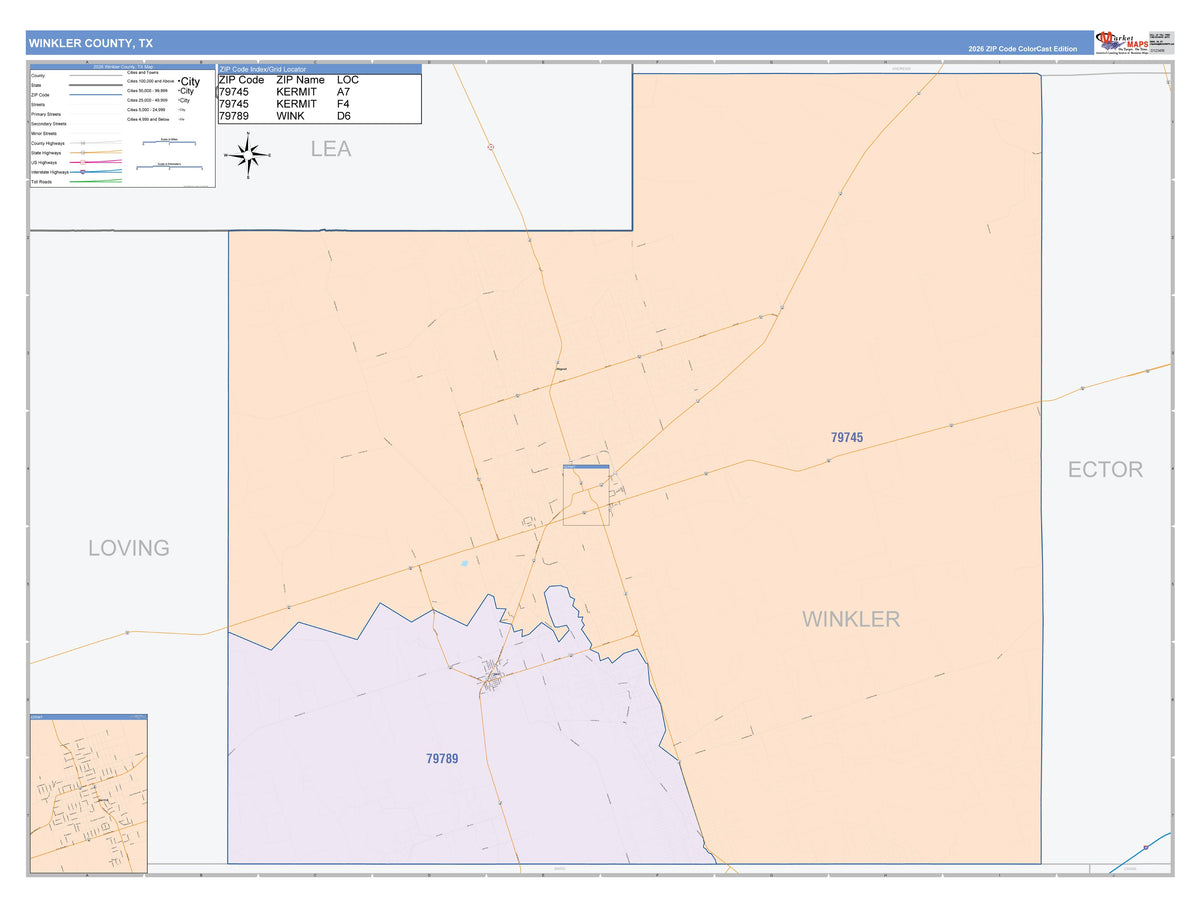Image resolution: width=1200 pixels, height=908 pixels.
Task: Click the Interstate Highways legend label
Action: pyautogui.click(x=50, y=172)
